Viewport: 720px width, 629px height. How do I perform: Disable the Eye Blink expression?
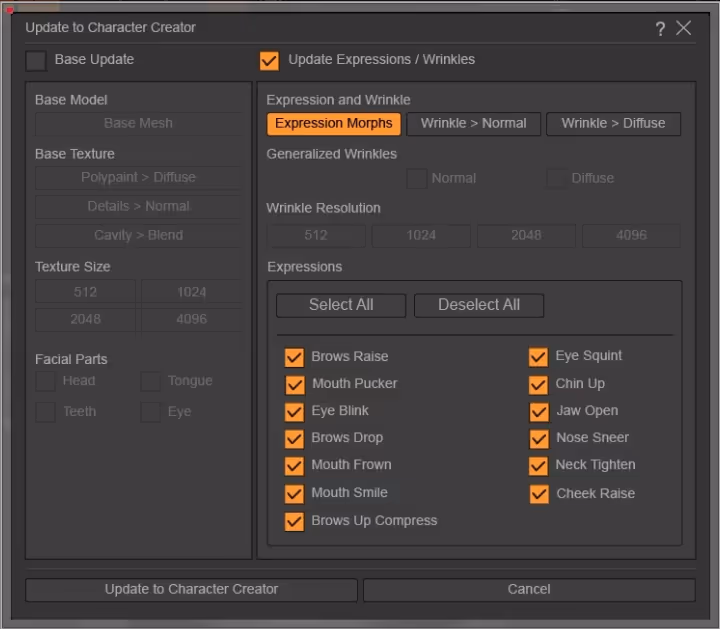coord(294,412)
